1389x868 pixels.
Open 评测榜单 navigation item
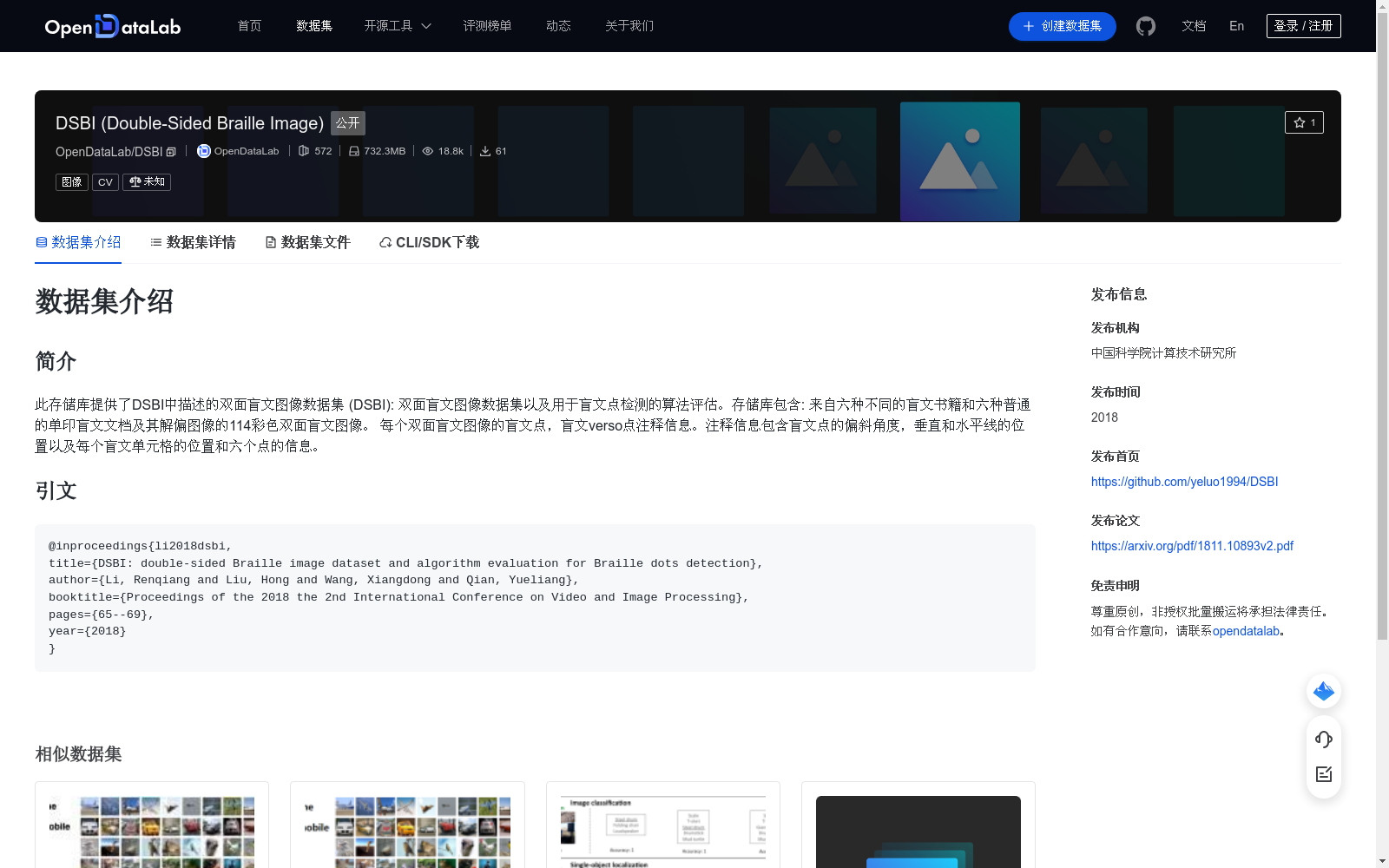[487, 26]
